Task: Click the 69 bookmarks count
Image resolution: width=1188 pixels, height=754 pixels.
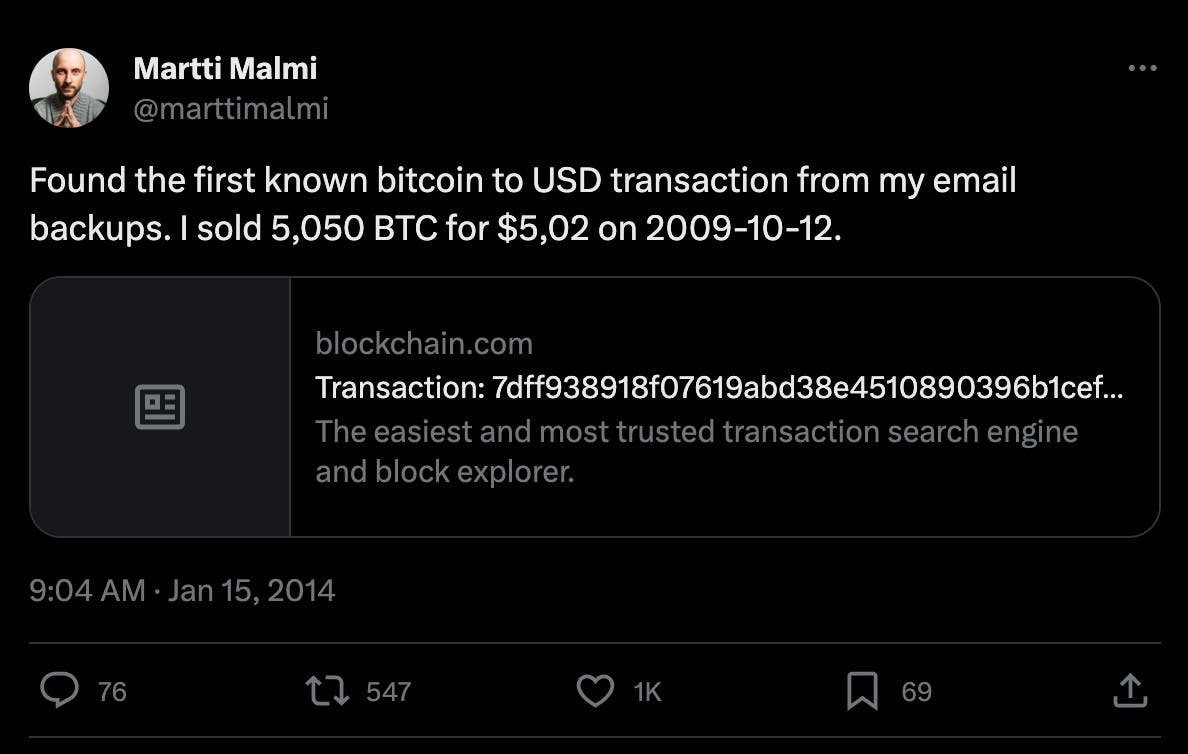Action: pyautogui.click(x=916, y=691)
